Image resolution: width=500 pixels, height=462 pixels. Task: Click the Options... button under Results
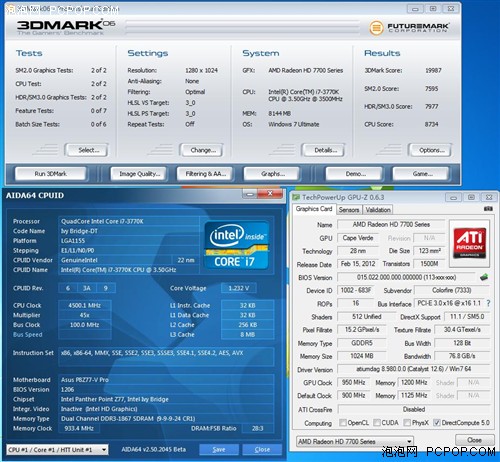pyautogui.click(x=430, y=150)
